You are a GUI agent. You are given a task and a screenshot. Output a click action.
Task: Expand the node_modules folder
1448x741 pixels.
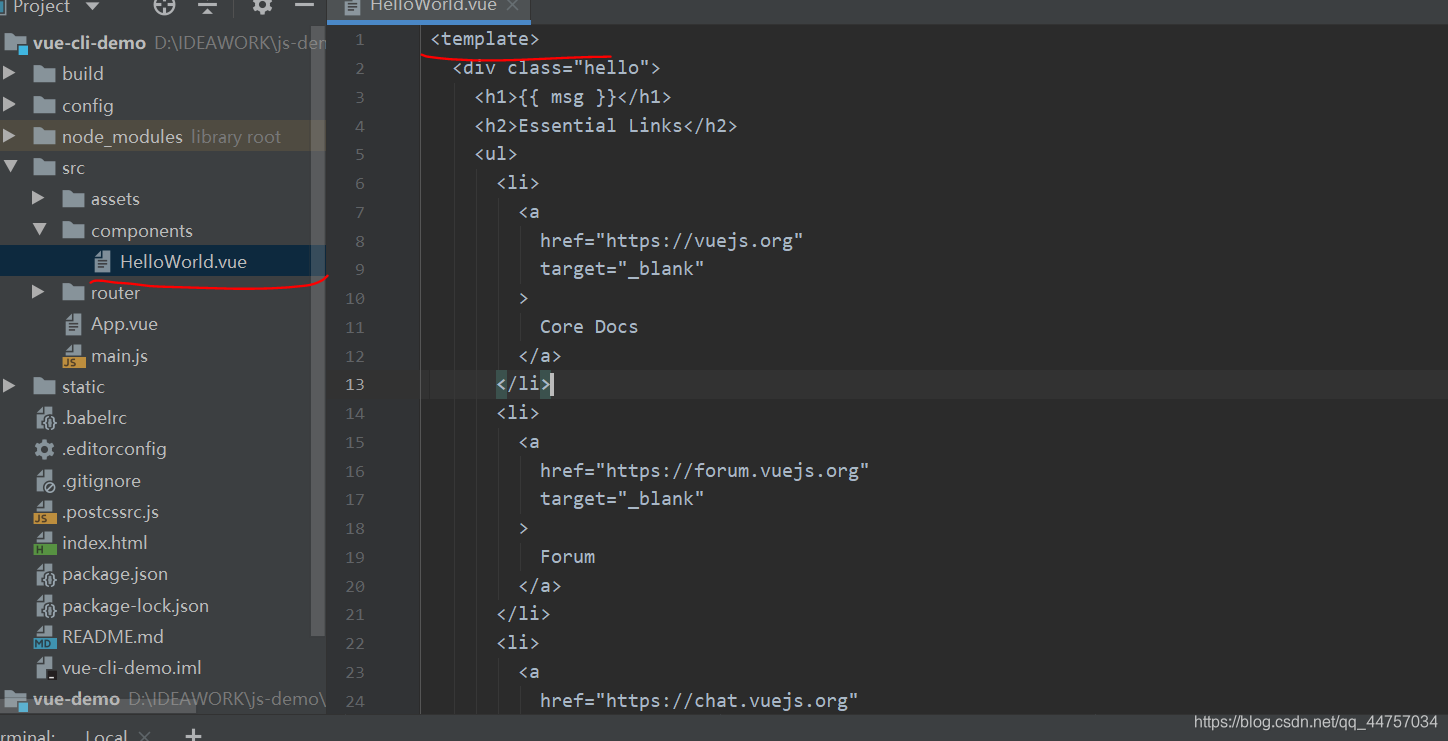click(9, 136)
